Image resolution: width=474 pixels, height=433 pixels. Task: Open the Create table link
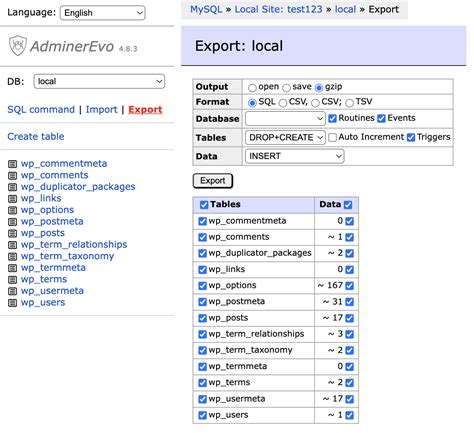tap(36, 136)
